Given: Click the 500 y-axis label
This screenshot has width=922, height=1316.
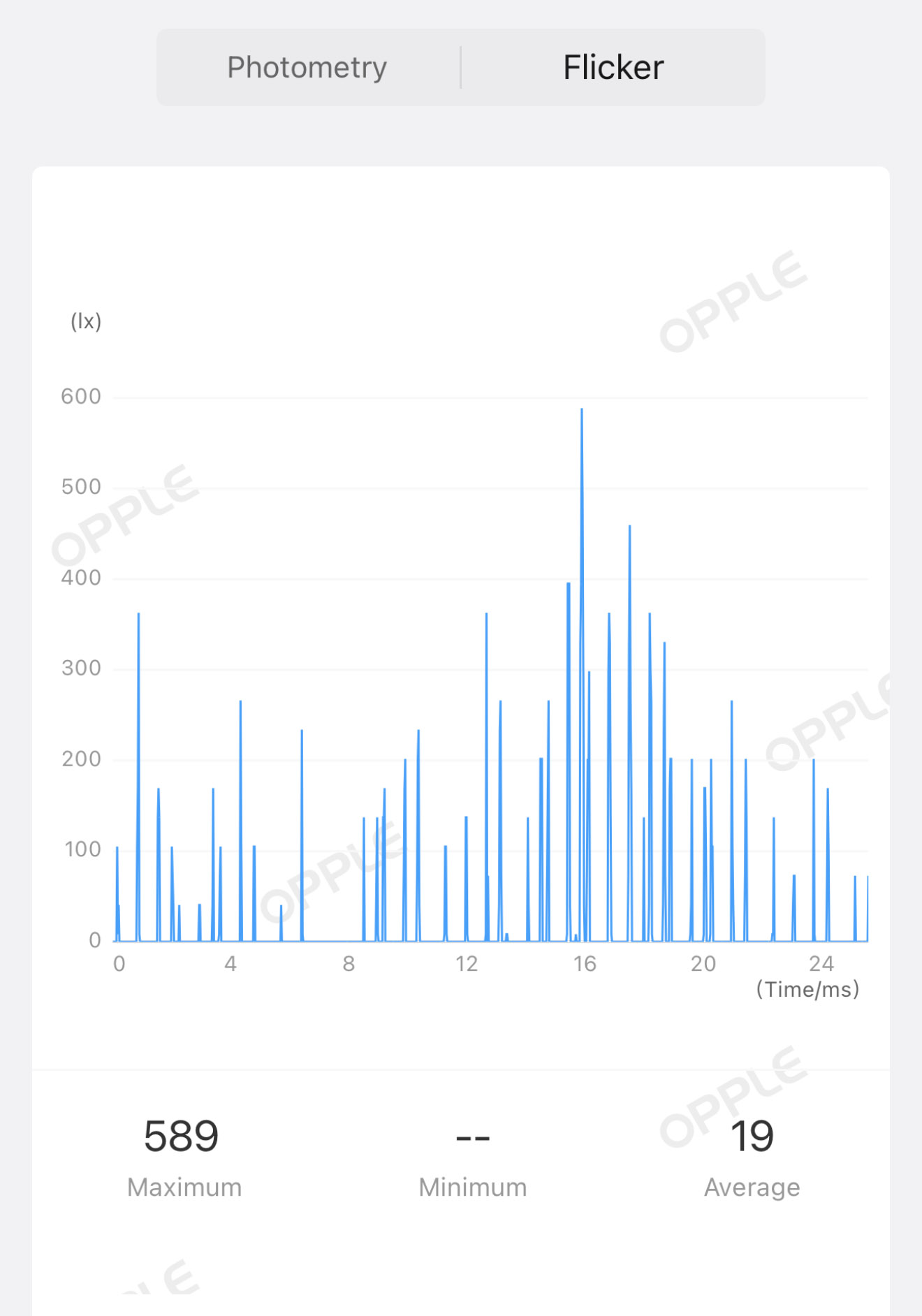Looking at the screenshot, I should [81, 487].
